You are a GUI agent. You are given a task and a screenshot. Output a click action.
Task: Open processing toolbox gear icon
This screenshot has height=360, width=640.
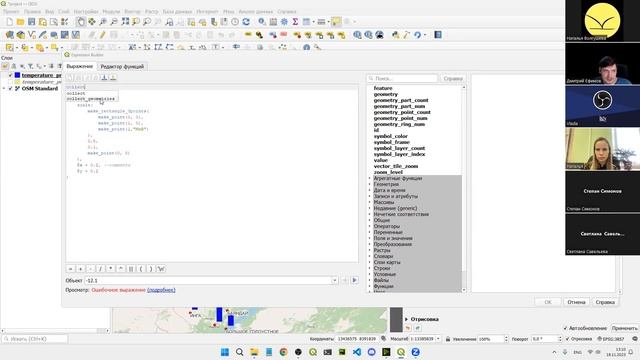pyautogui.click(x=284, y=22)
